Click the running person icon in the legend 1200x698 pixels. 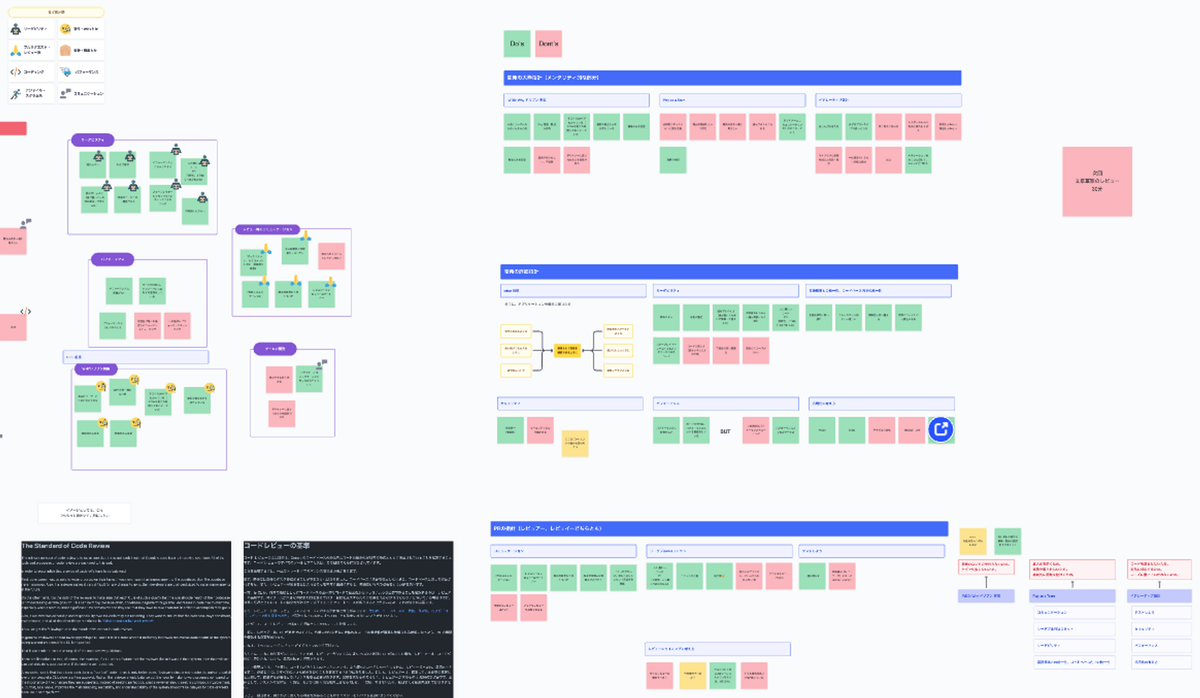pyautogui.click(x=16, y=93)
